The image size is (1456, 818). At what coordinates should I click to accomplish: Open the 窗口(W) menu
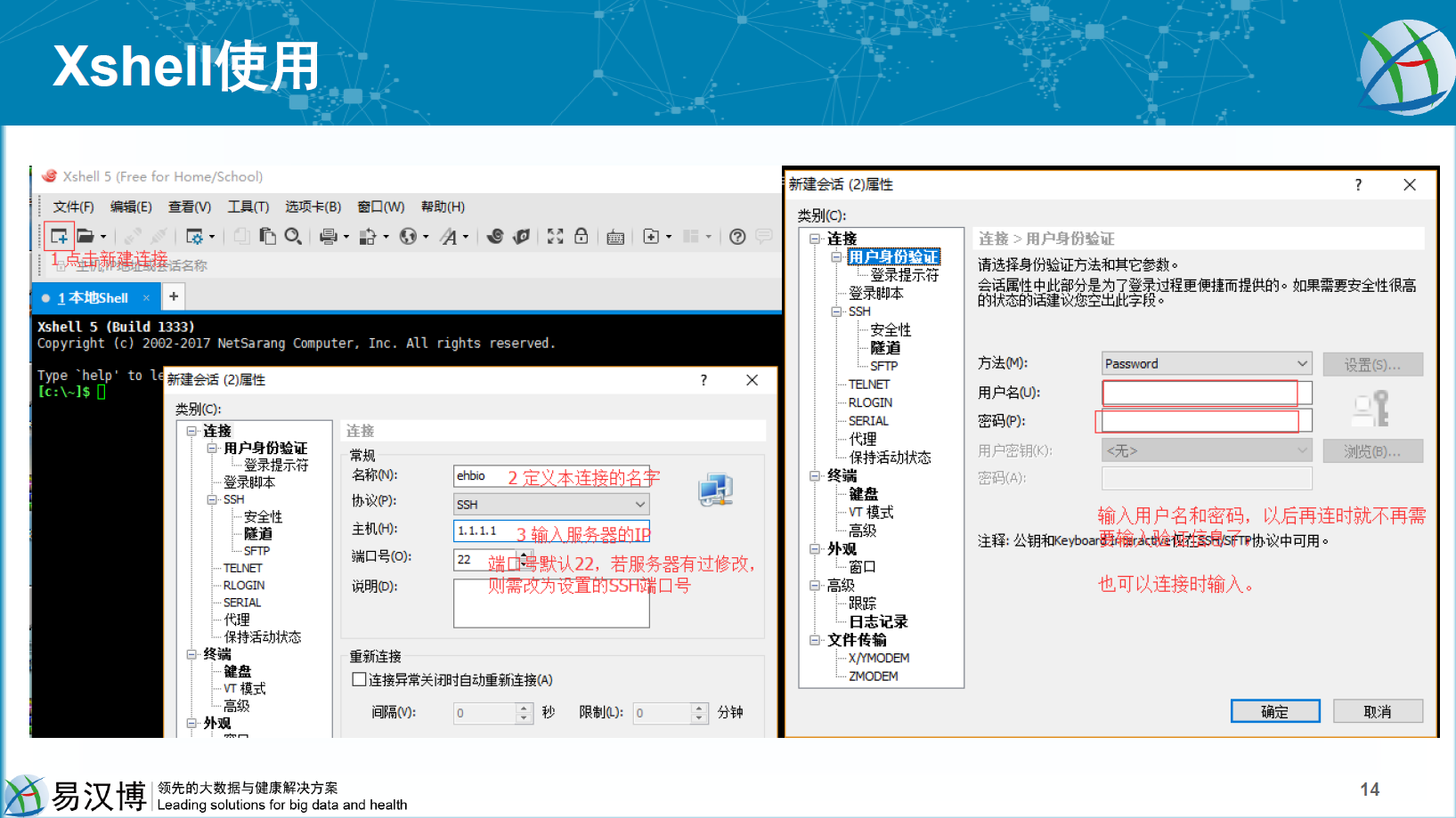[380, 207]
